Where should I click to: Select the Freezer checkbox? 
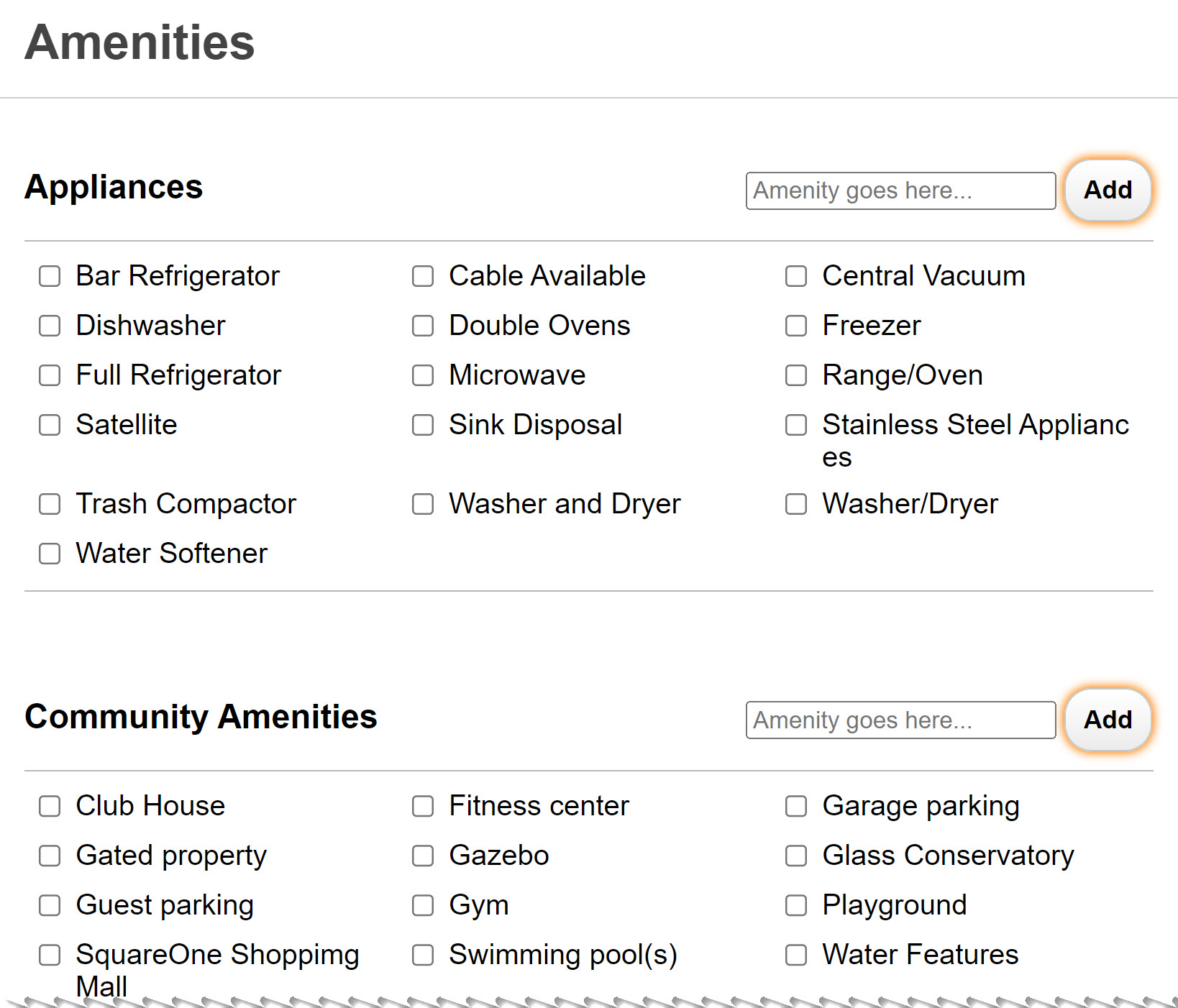[796, 326]
